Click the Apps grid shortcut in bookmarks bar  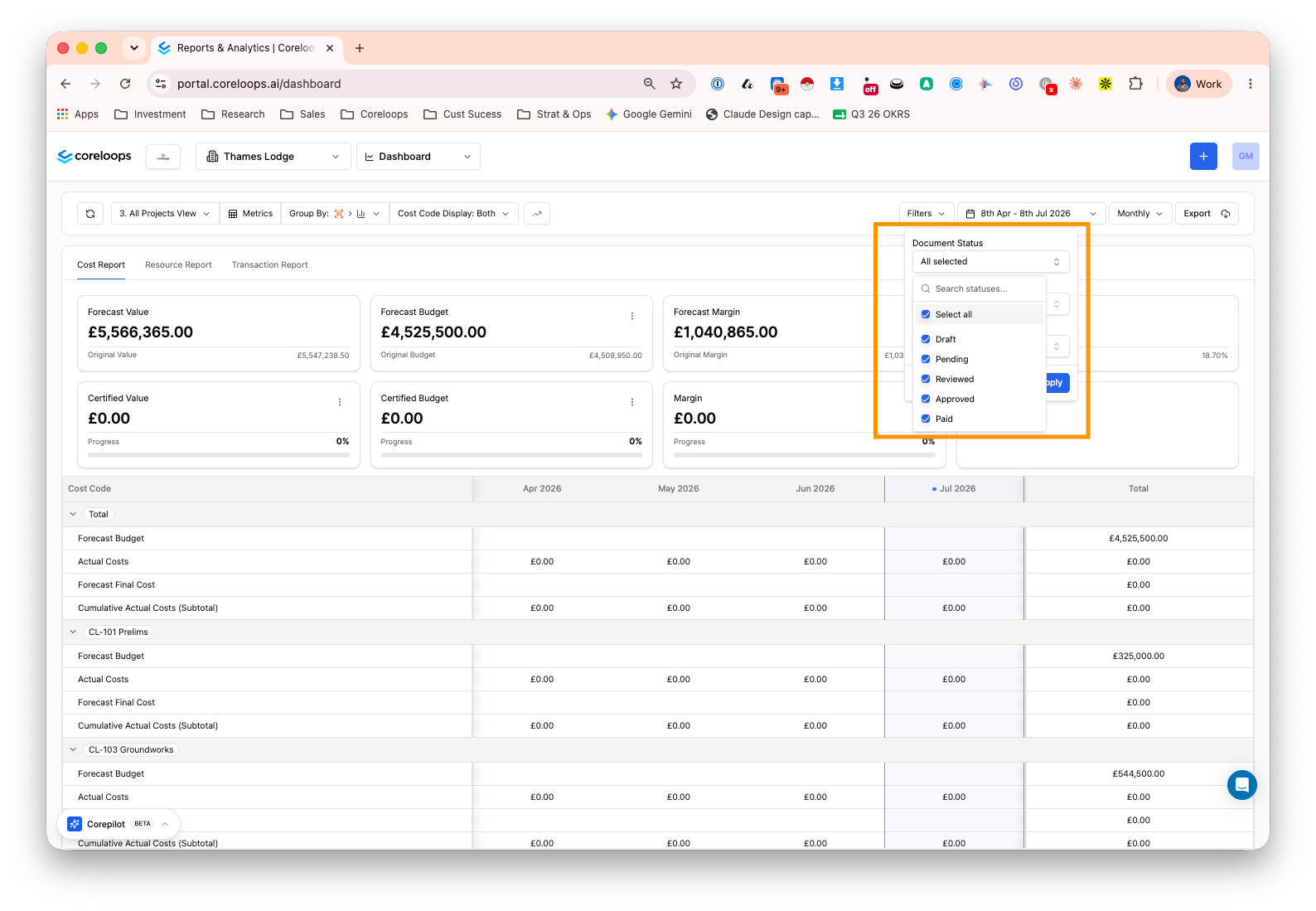click(x=77, y=114)
